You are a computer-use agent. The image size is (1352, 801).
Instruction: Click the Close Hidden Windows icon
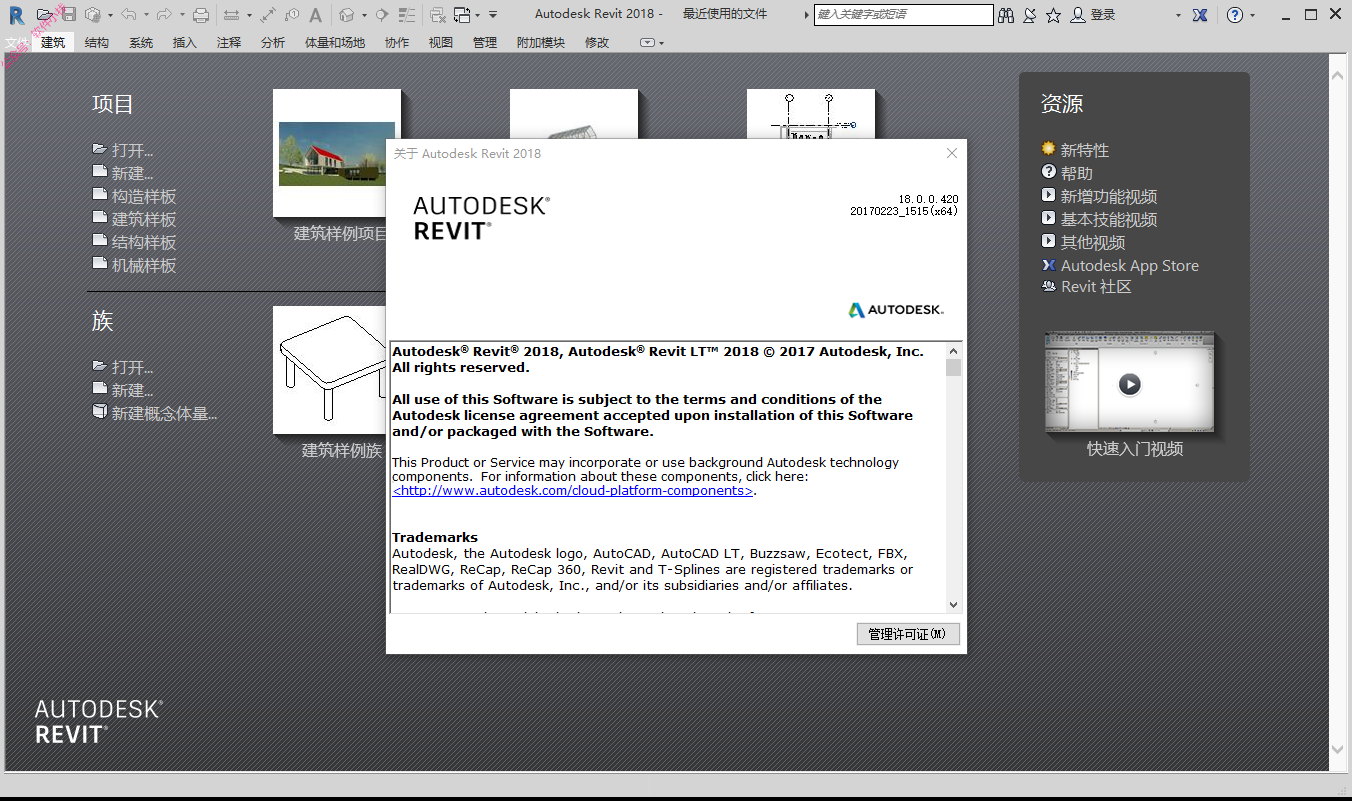438,15
